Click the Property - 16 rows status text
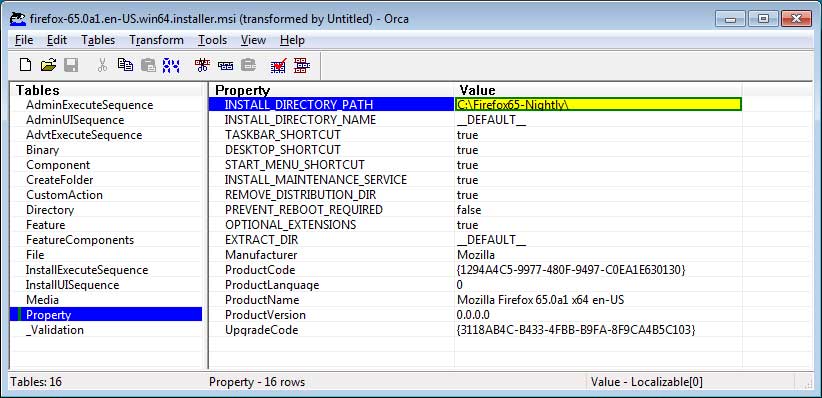822x398 pixels. tap(257, 382)
